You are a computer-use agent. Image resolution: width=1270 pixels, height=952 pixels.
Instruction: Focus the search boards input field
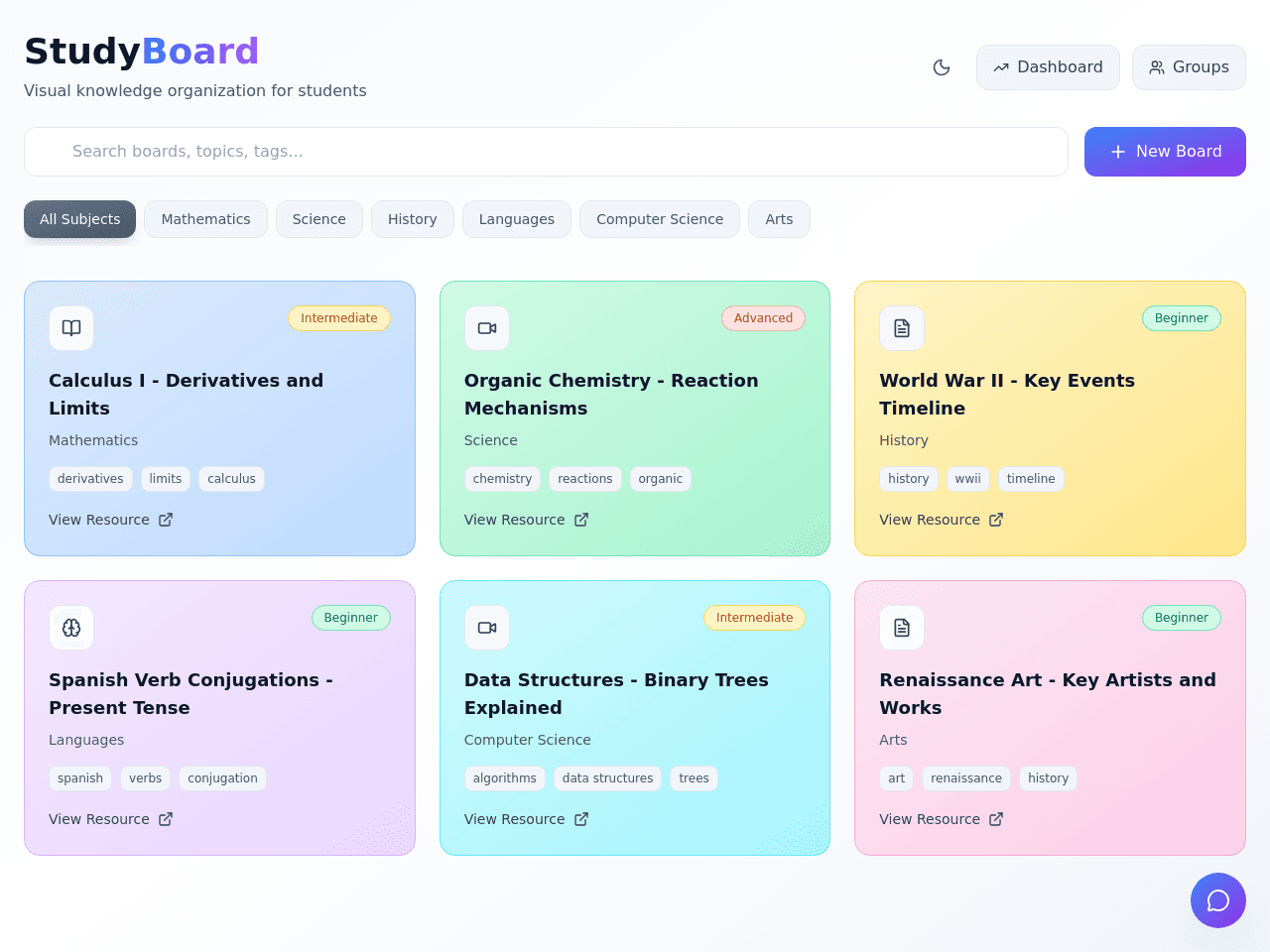coord(546,152)
